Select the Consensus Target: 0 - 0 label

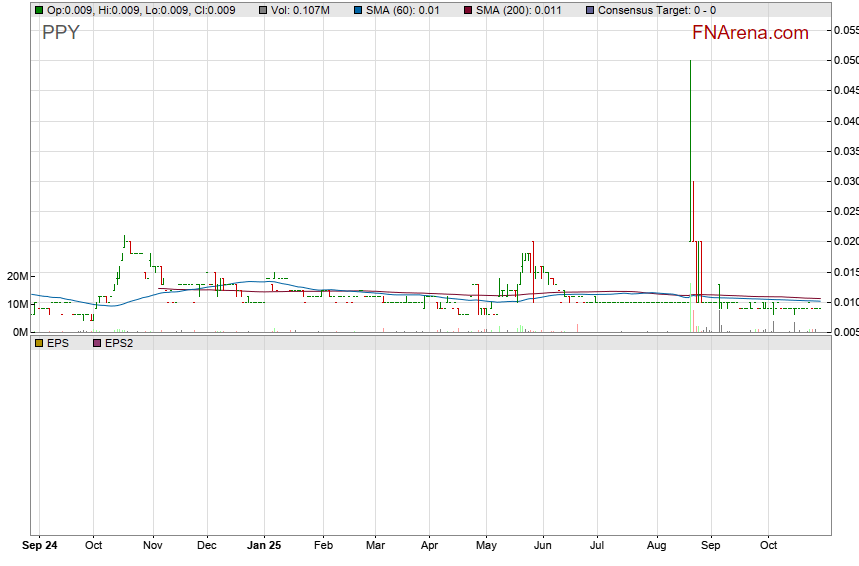click(x=657, y=10)
